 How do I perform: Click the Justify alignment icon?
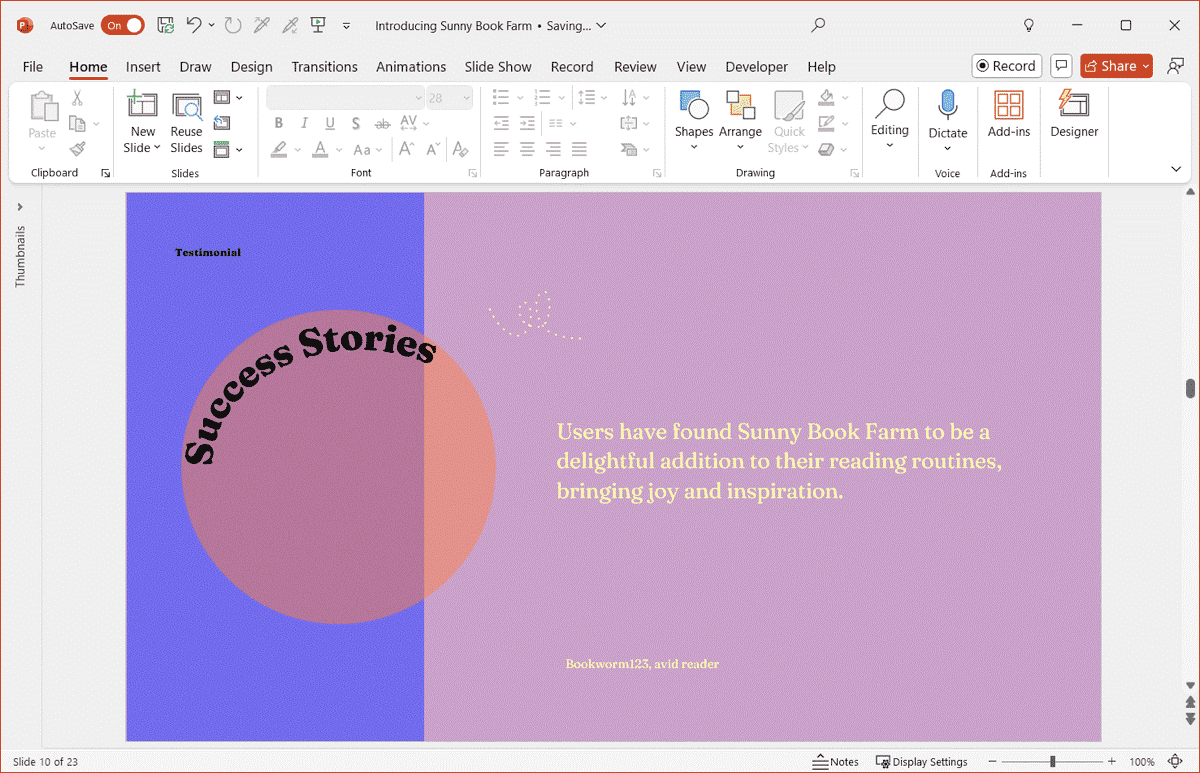579,149
